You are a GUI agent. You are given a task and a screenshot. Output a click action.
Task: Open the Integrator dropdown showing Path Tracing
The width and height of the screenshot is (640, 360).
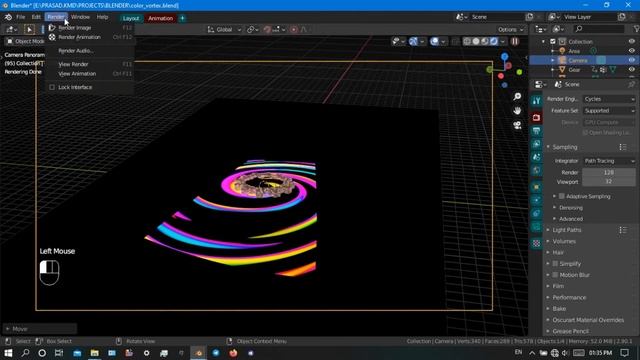tap(609, 161)
